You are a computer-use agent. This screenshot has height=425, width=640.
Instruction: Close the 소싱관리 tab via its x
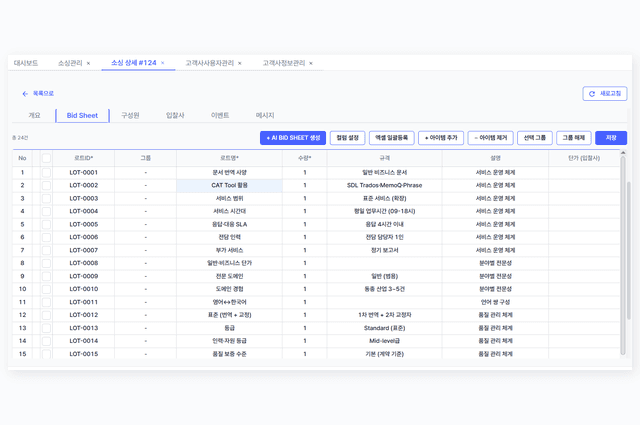(x=88, y=63)
